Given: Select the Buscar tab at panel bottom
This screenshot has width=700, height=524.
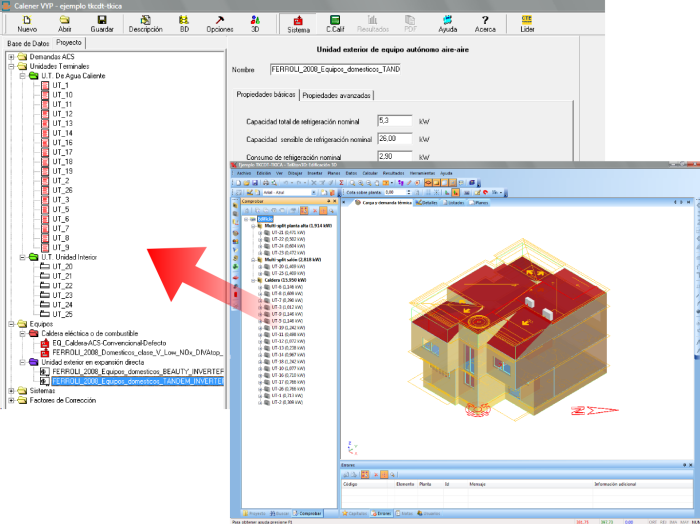Looking at the screenshot, I should click(279, 514).
